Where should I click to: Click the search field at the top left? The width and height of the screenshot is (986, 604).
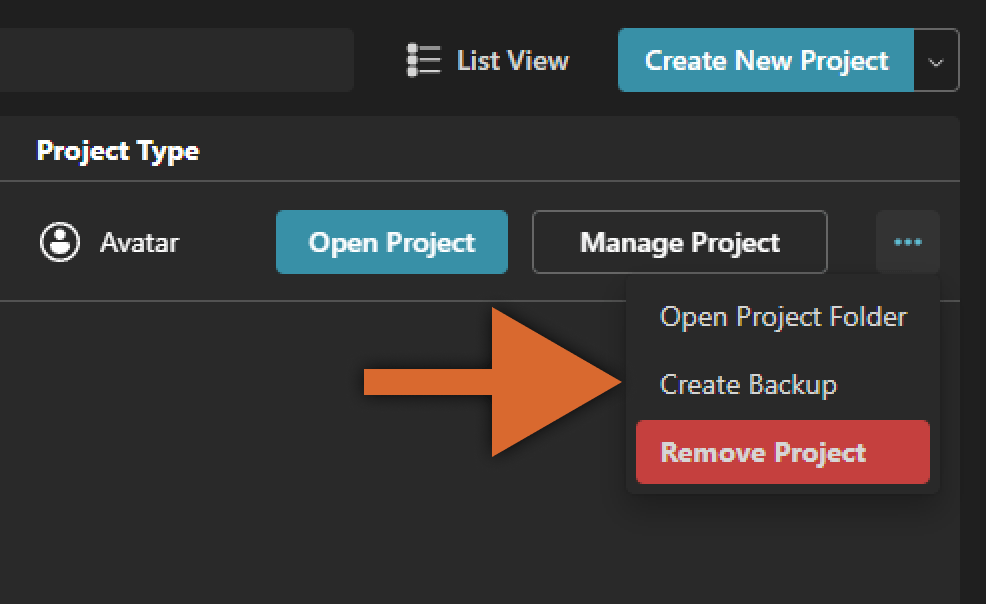175,60
